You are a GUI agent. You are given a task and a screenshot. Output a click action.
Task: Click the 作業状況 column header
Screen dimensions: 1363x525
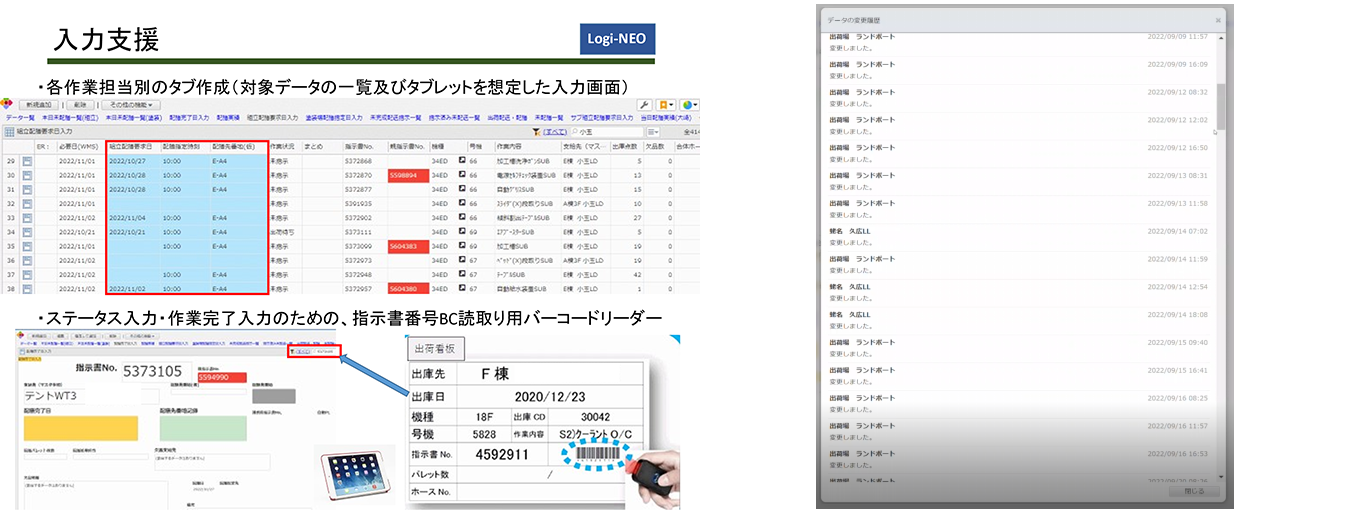[x=284, y=145]
